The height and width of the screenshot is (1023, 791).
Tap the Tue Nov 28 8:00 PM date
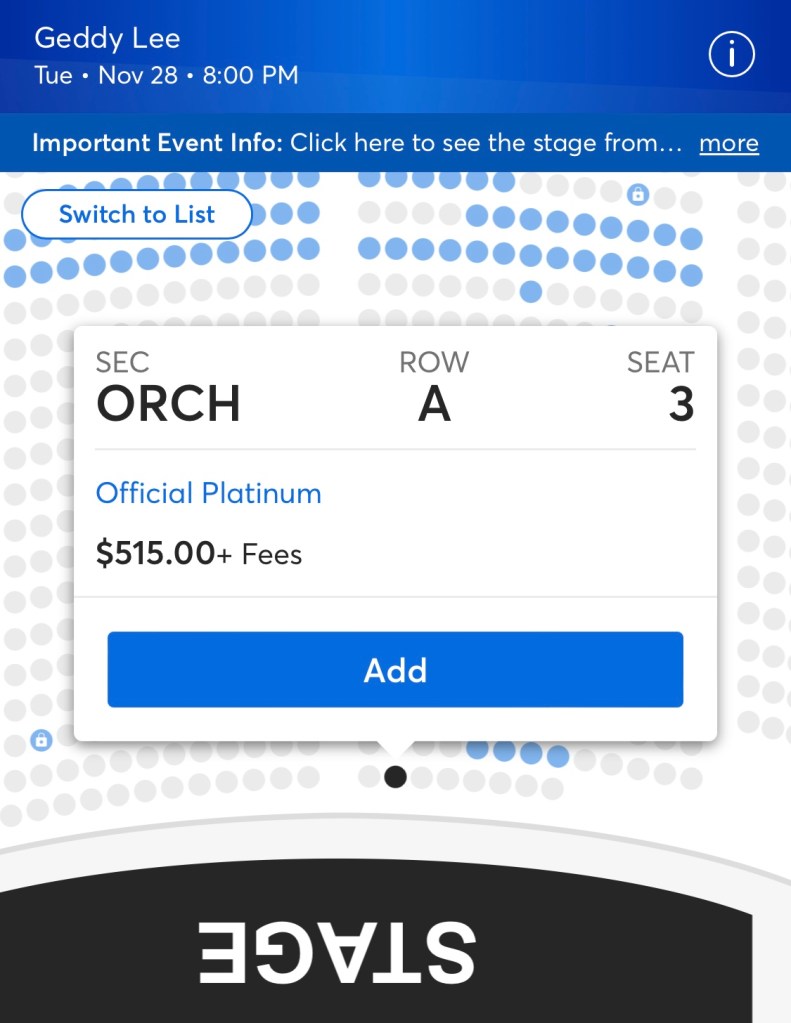point(166,75)
